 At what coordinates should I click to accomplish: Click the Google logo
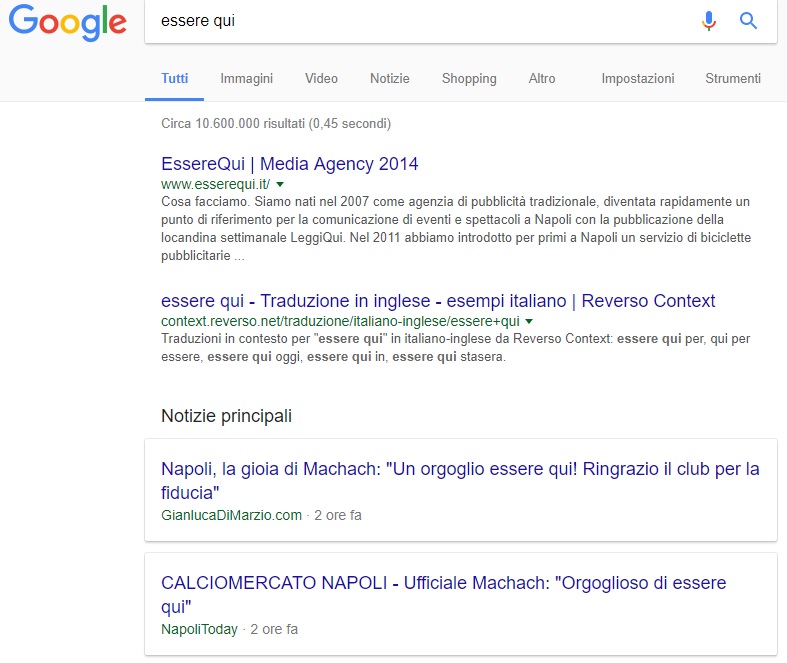[68, 22]
